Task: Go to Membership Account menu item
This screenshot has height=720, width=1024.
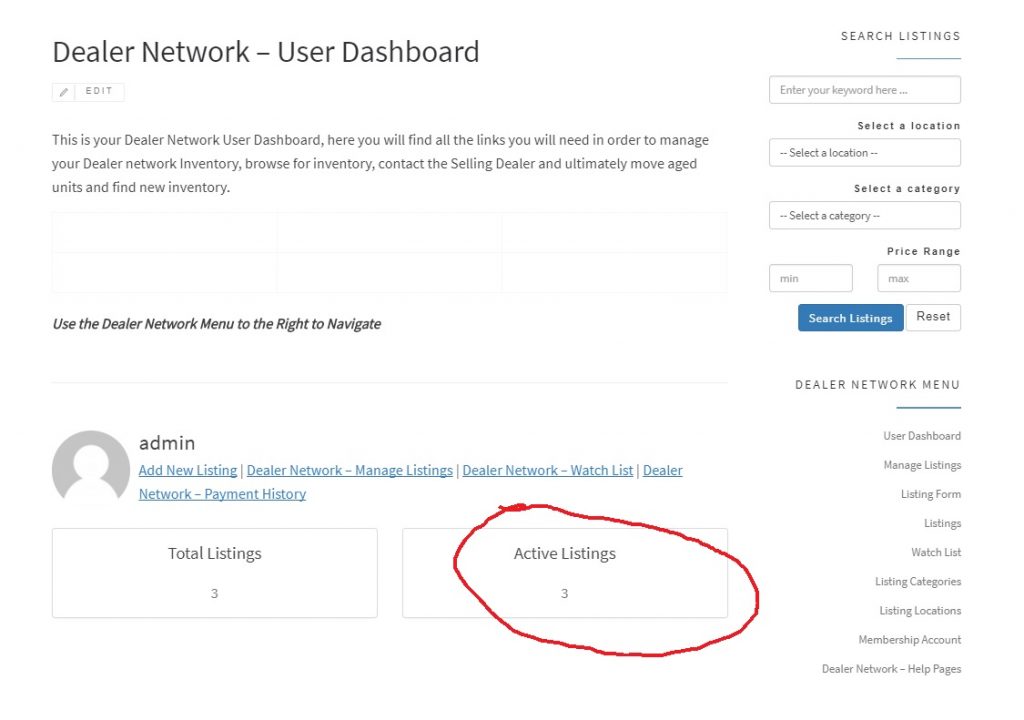Action: 909,640
